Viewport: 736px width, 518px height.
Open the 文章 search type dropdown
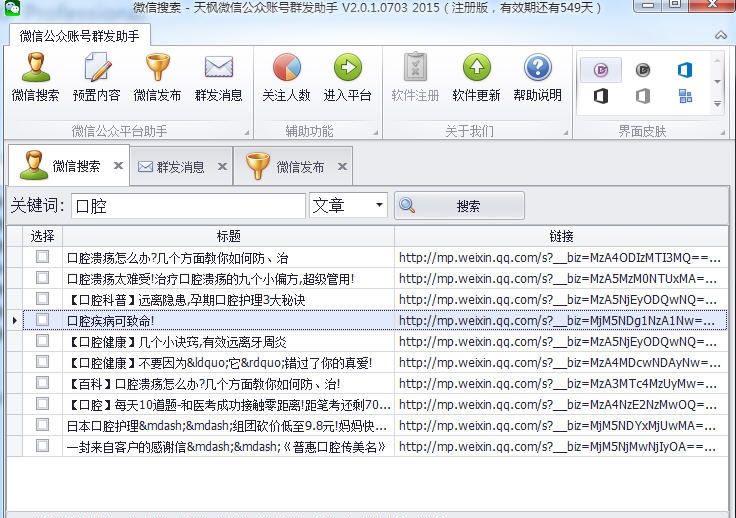(379, 205)
